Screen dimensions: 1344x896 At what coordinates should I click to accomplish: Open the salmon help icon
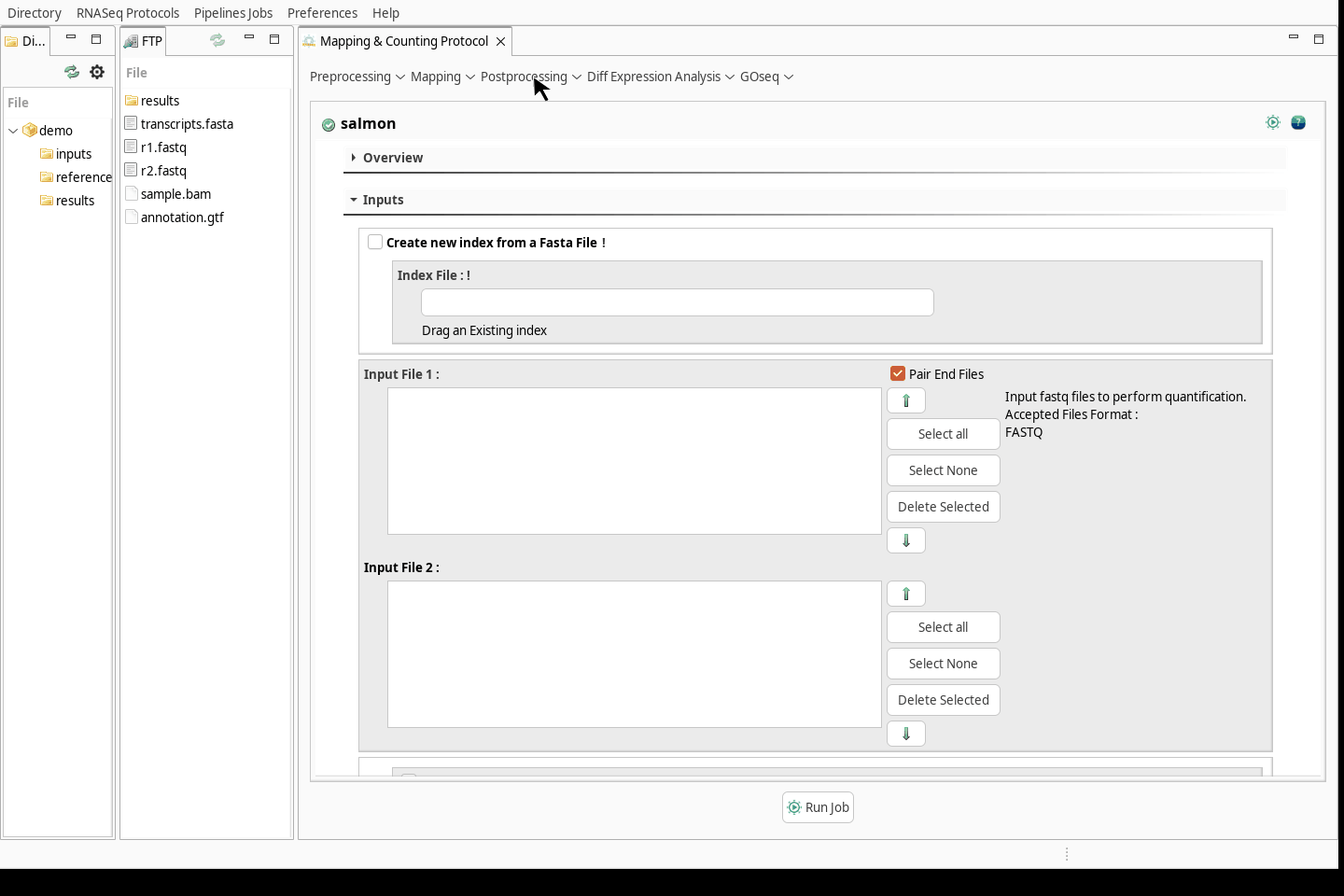pyautogui.click(x=1298, y=122)
